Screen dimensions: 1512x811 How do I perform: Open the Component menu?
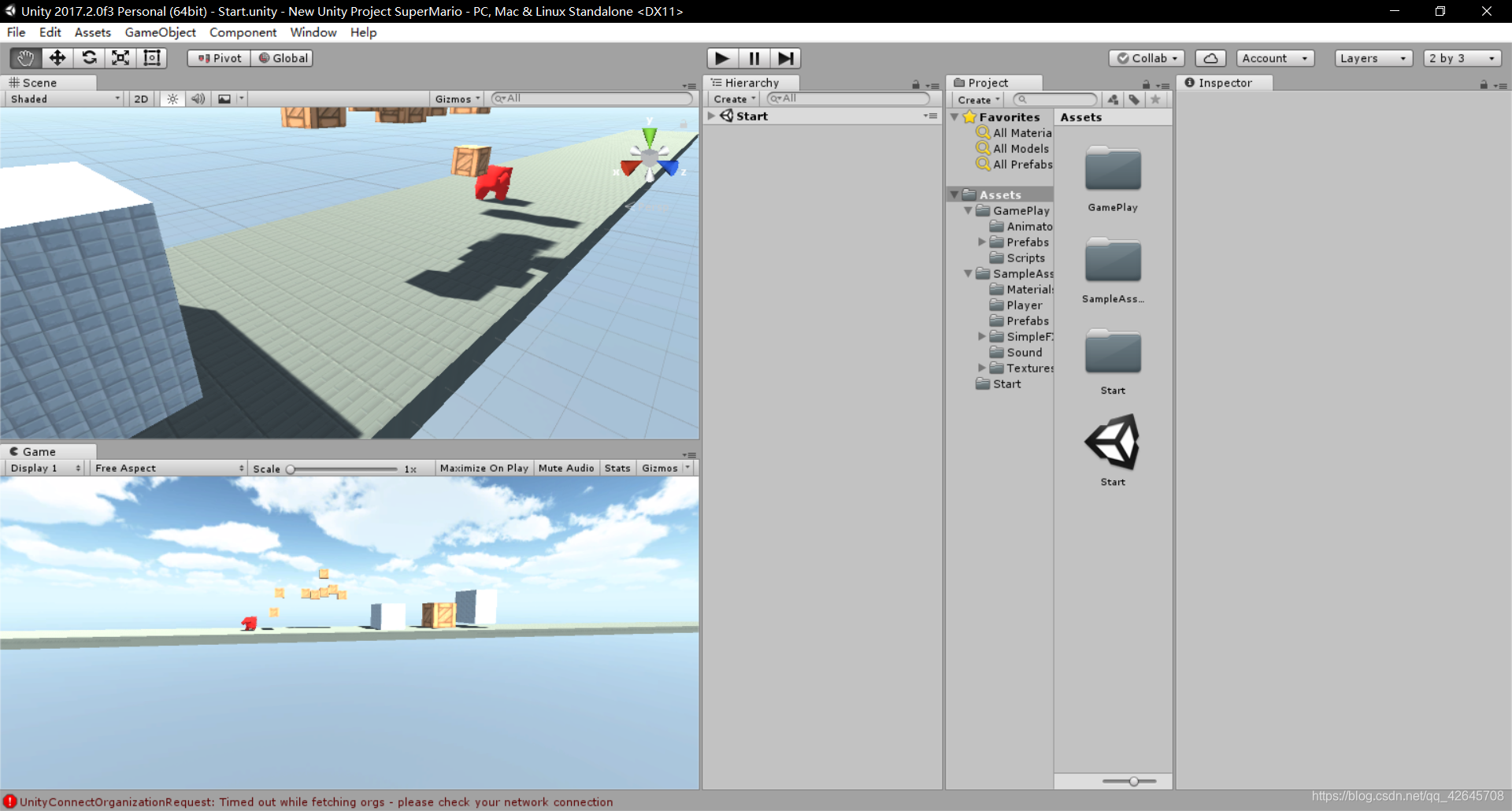click(243, 32)
